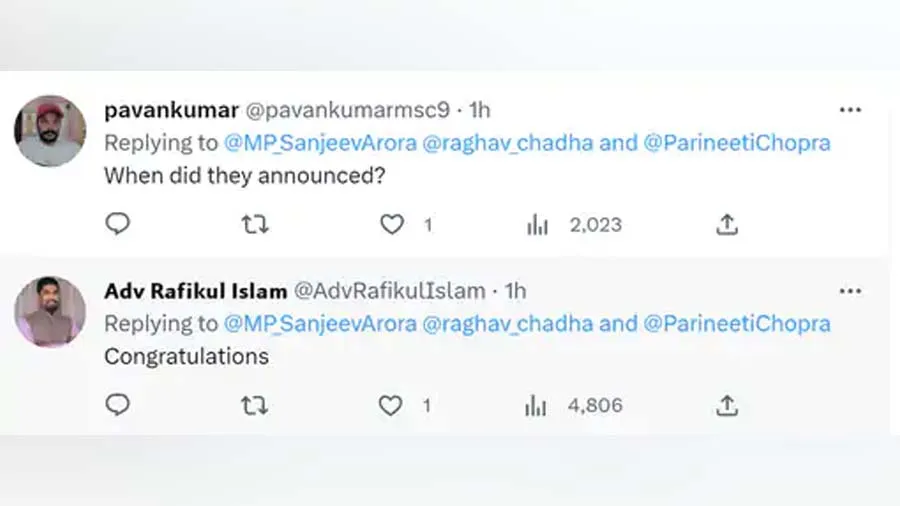Share Adv Rafikul Islam's tweet
This screenshot has height=506, width=900.
click(727, 405)
